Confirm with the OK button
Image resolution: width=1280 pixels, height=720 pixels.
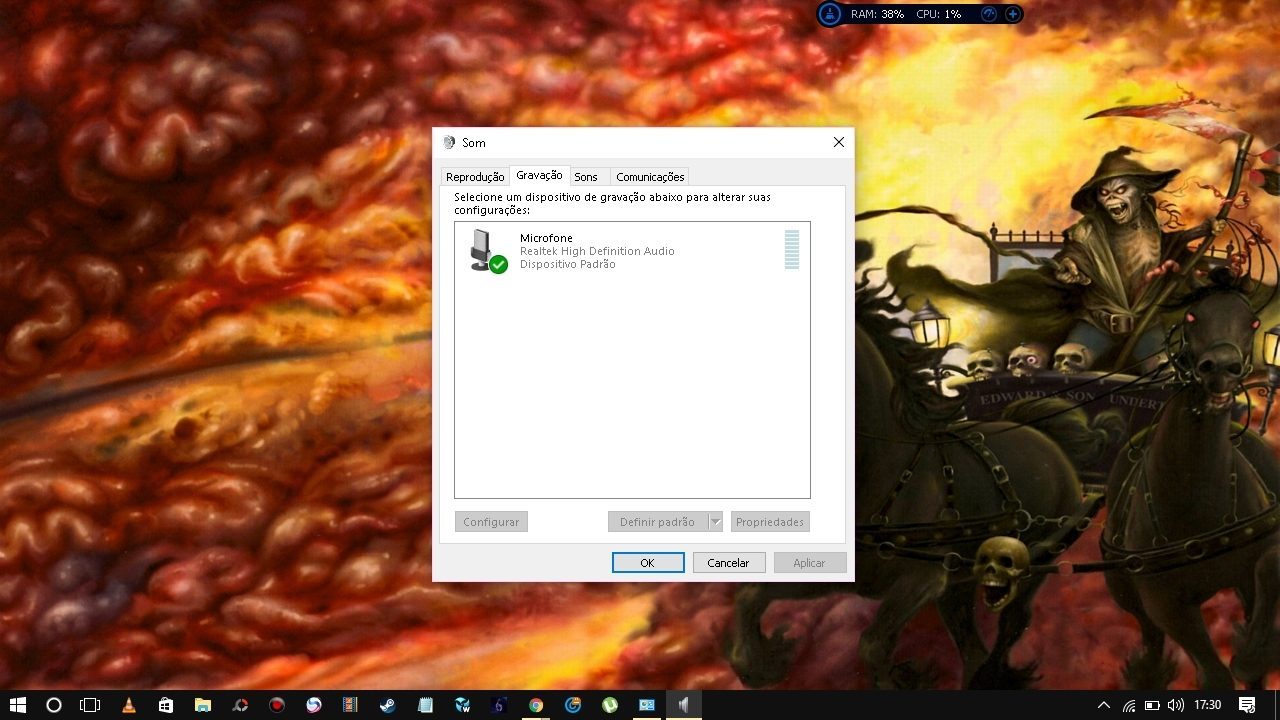tap(648, 563)
